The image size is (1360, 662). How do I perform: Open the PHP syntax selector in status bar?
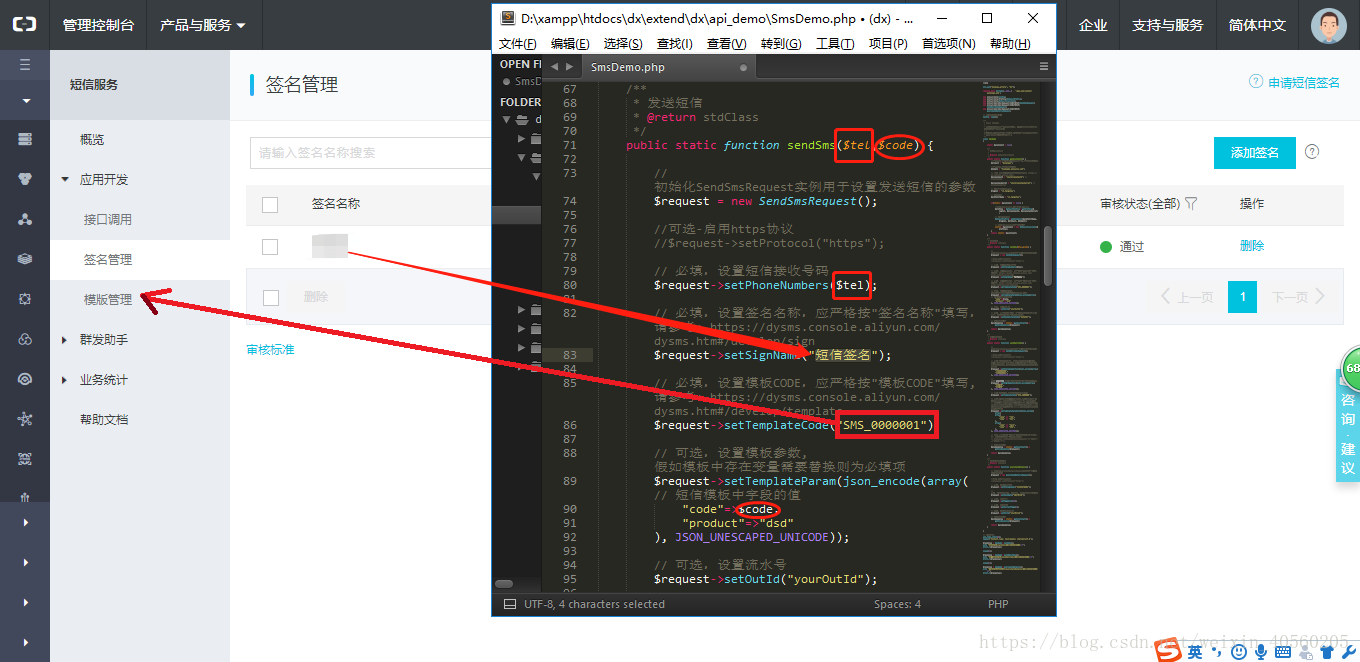click(x=998, y=604)
